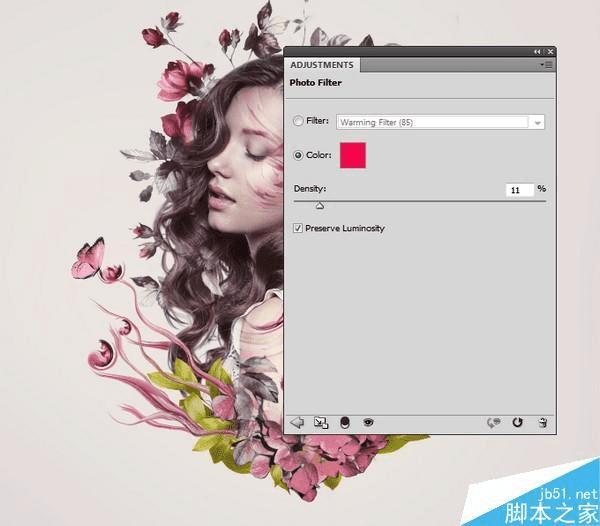Delete this adjustment layer trash icon
Screen dimensions: 600x526
pyautogui.click(x=543, y=423)
